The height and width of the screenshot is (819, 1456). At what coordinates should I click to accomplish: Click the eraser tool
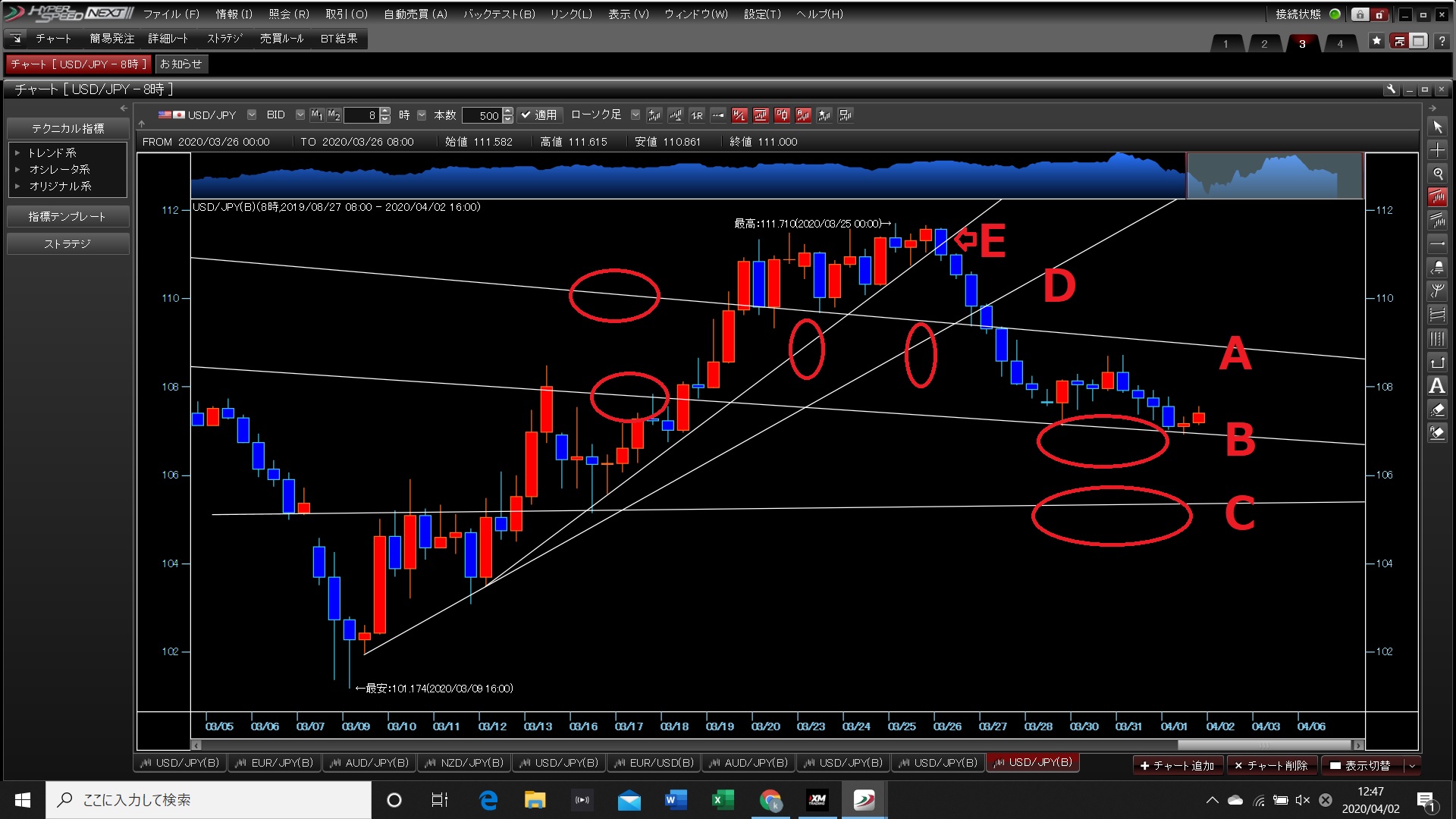click(1437, 409)
